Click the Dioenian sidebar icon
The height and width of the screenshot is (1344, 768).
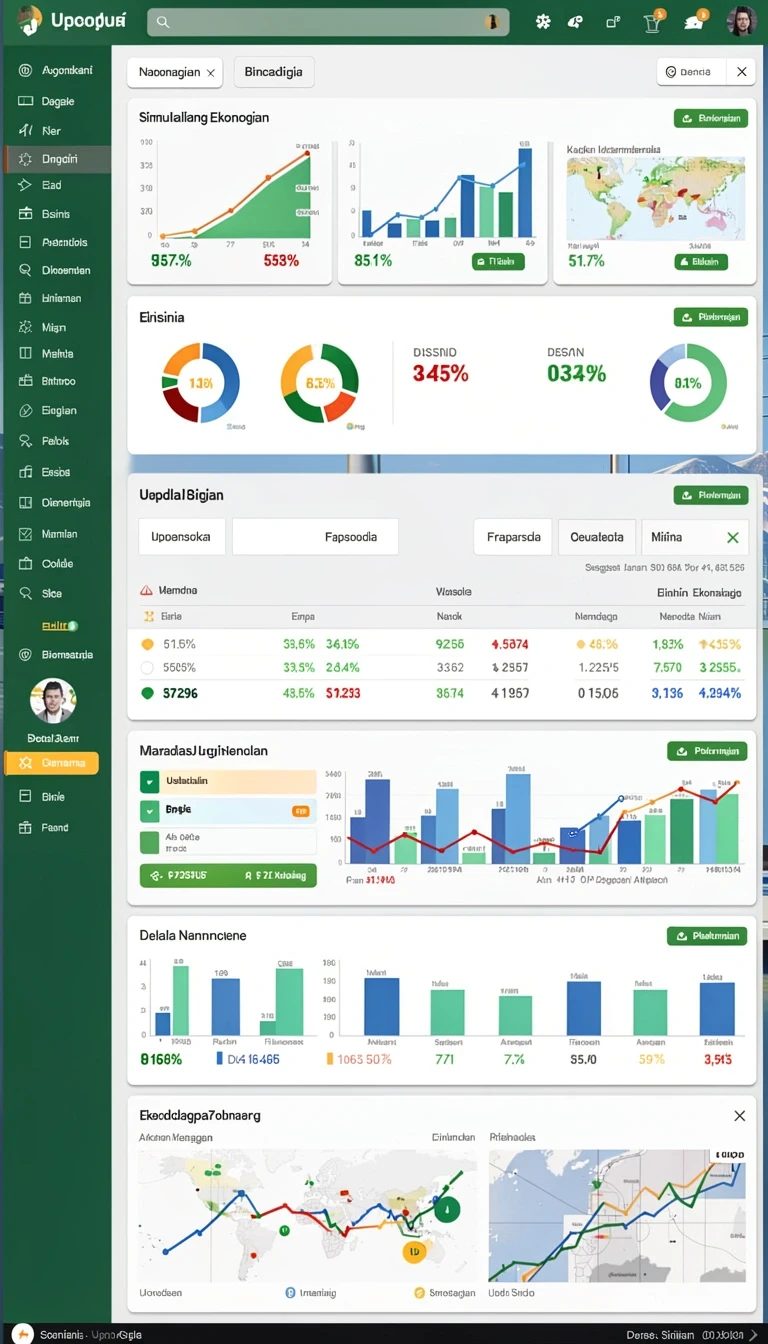25,270
